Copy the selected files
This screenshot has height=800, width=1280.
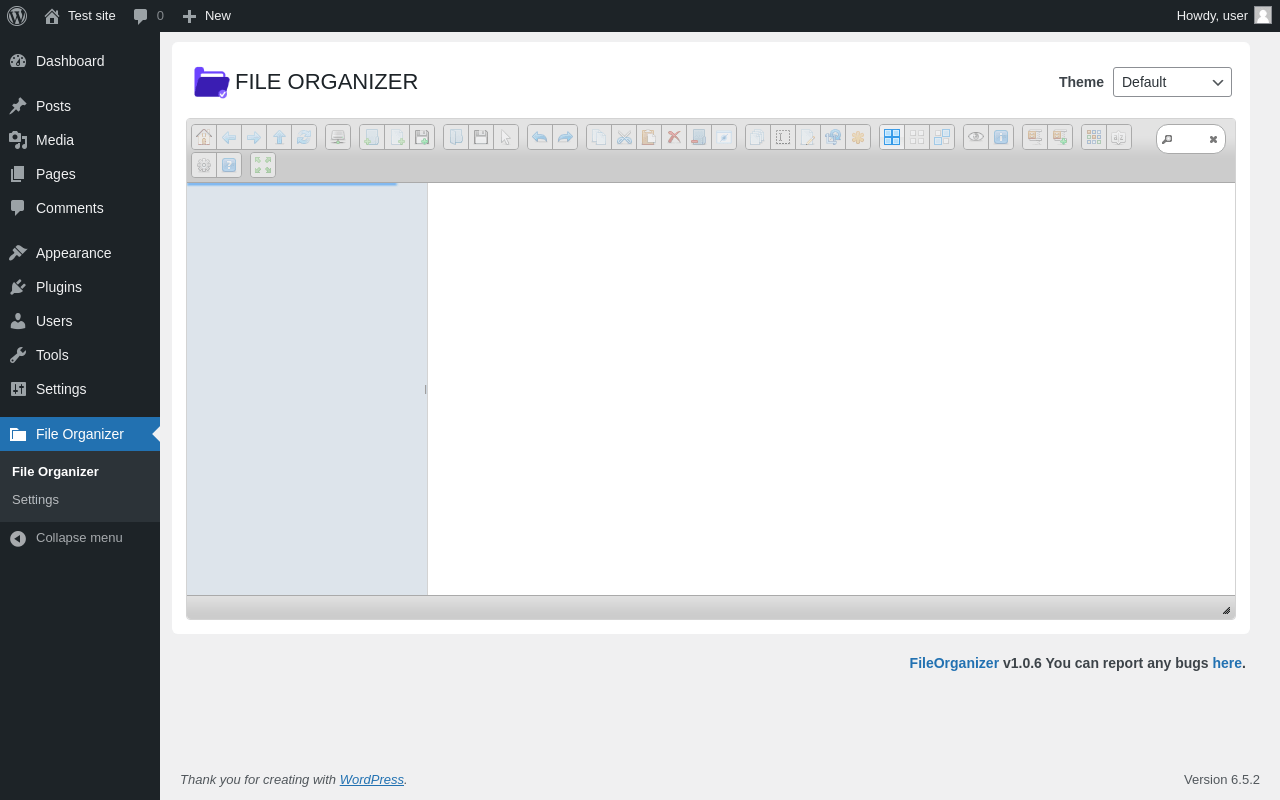pos(599,137)
